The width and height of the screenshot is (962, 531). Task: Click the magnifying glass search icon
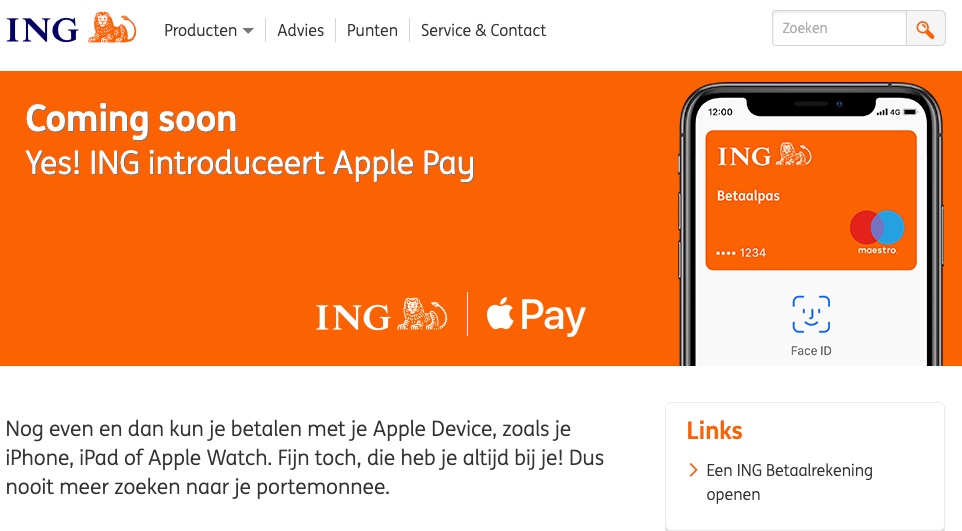tap(925, 29)
